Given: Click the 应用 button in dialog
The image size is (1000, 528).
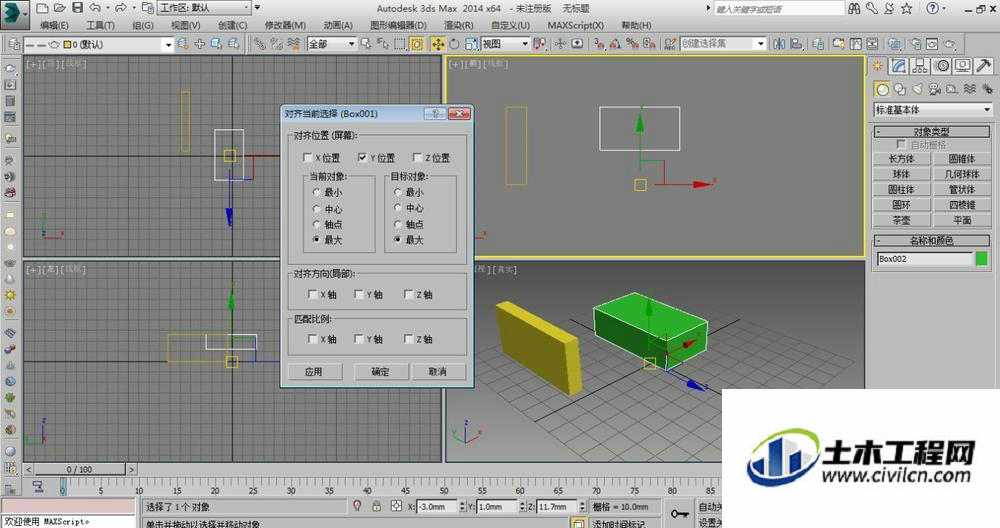Looking at the screenshot, I should click(x=314, y=371).
